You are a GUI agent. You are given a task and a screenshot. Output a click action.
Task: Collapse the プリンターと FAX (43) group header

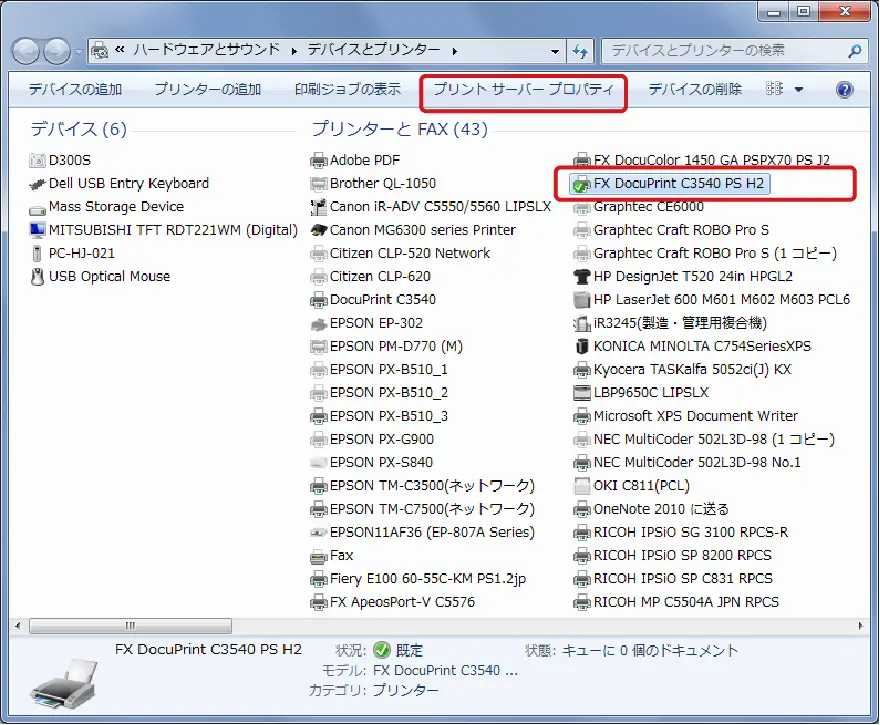click(x=400, y=129)
